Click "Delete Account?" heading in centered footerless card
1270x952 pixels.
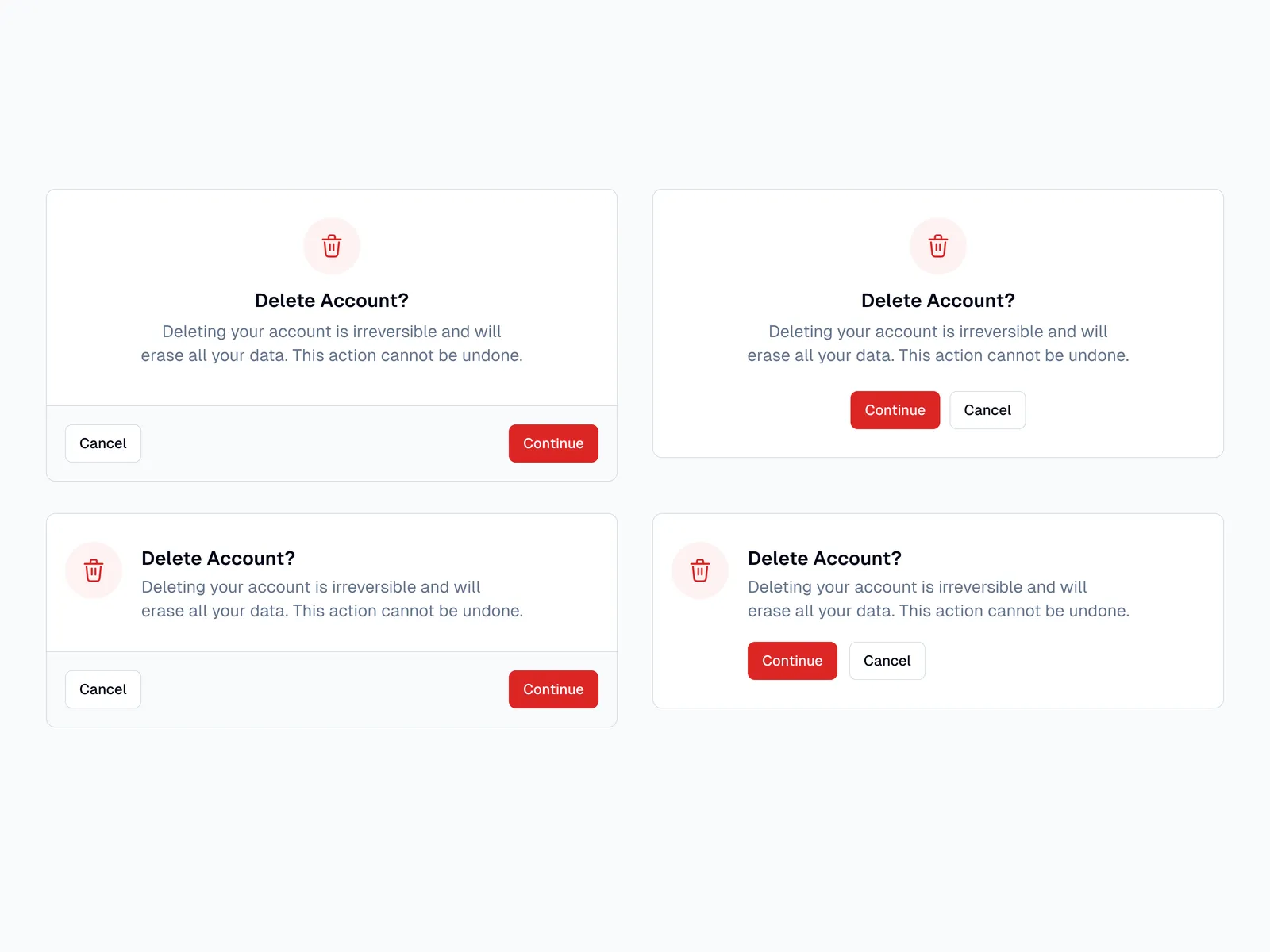click(x=938, y=301)
